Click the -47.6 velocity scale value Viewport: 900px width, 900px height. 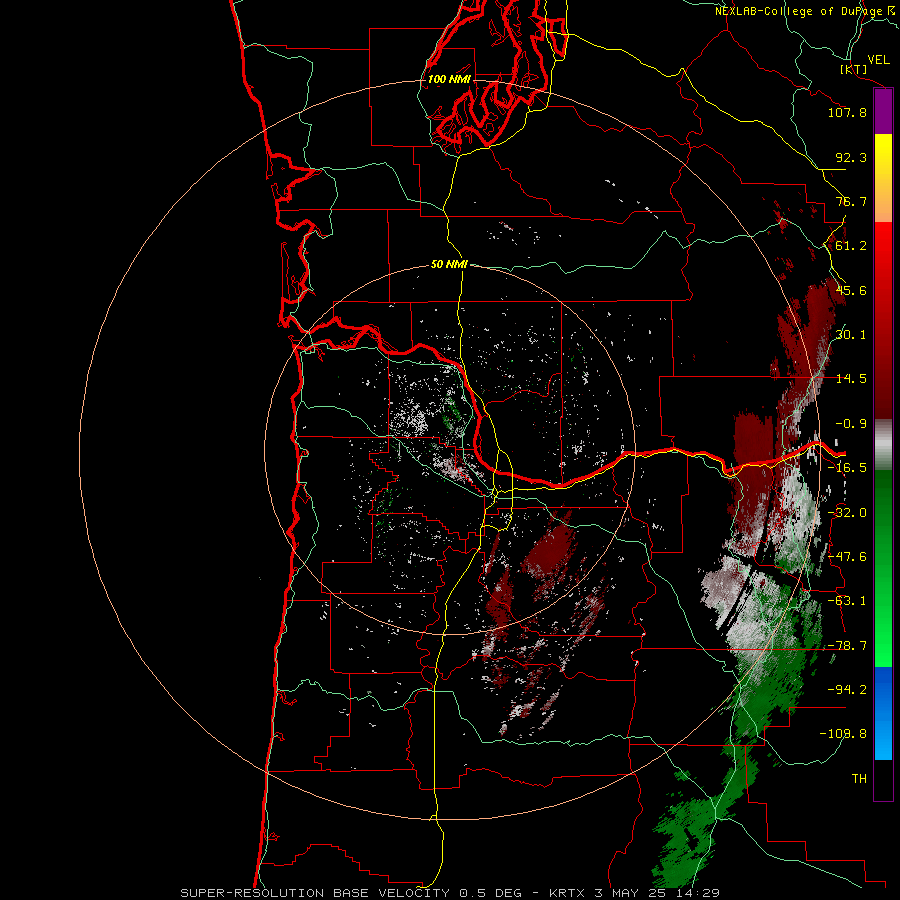847,557
